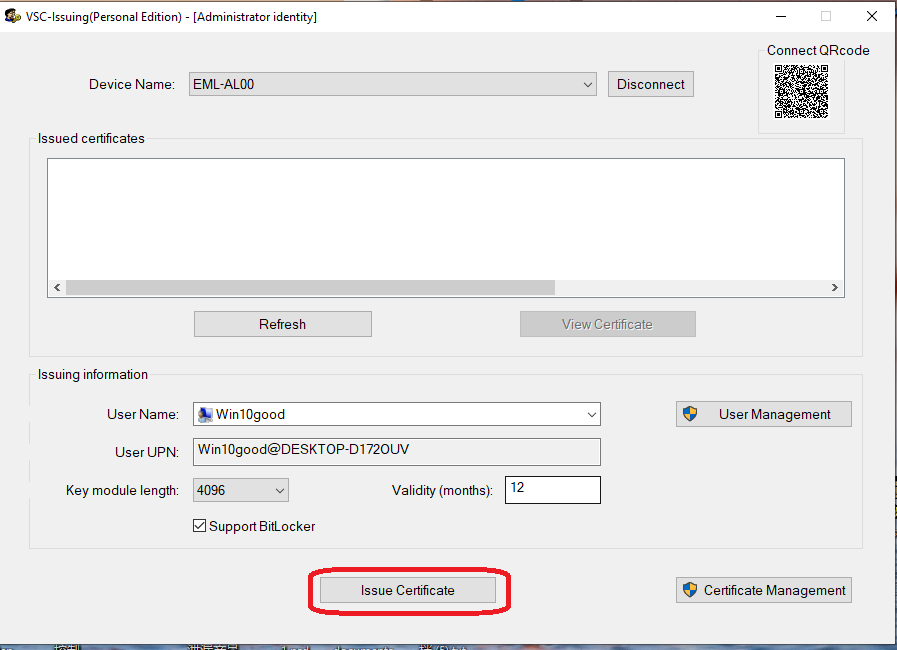Click into the Validity (months) field
This screenshot has height=650, width=897.
pyautogui.click(x=552, y=490)
